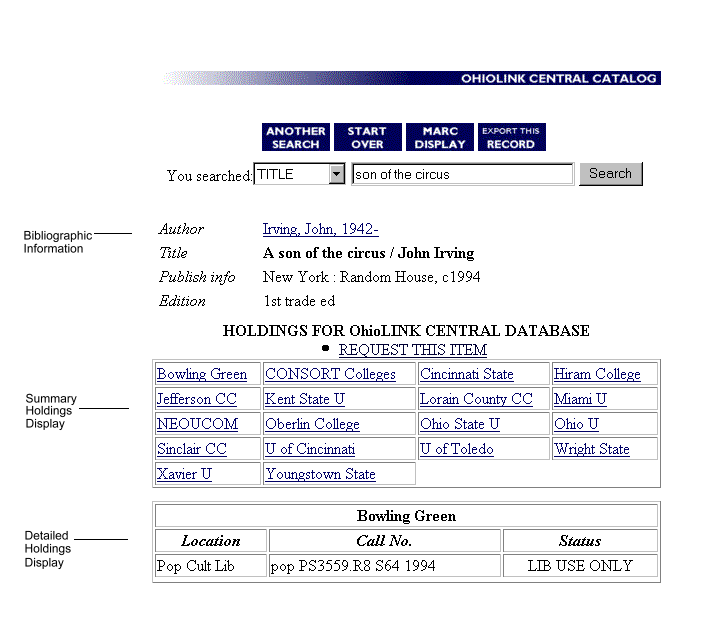This screenshot has height=625, width=701.
Task: Click the OHIOLINK CENTRAL CATALOG banner
Action: [x=412, y=78]
